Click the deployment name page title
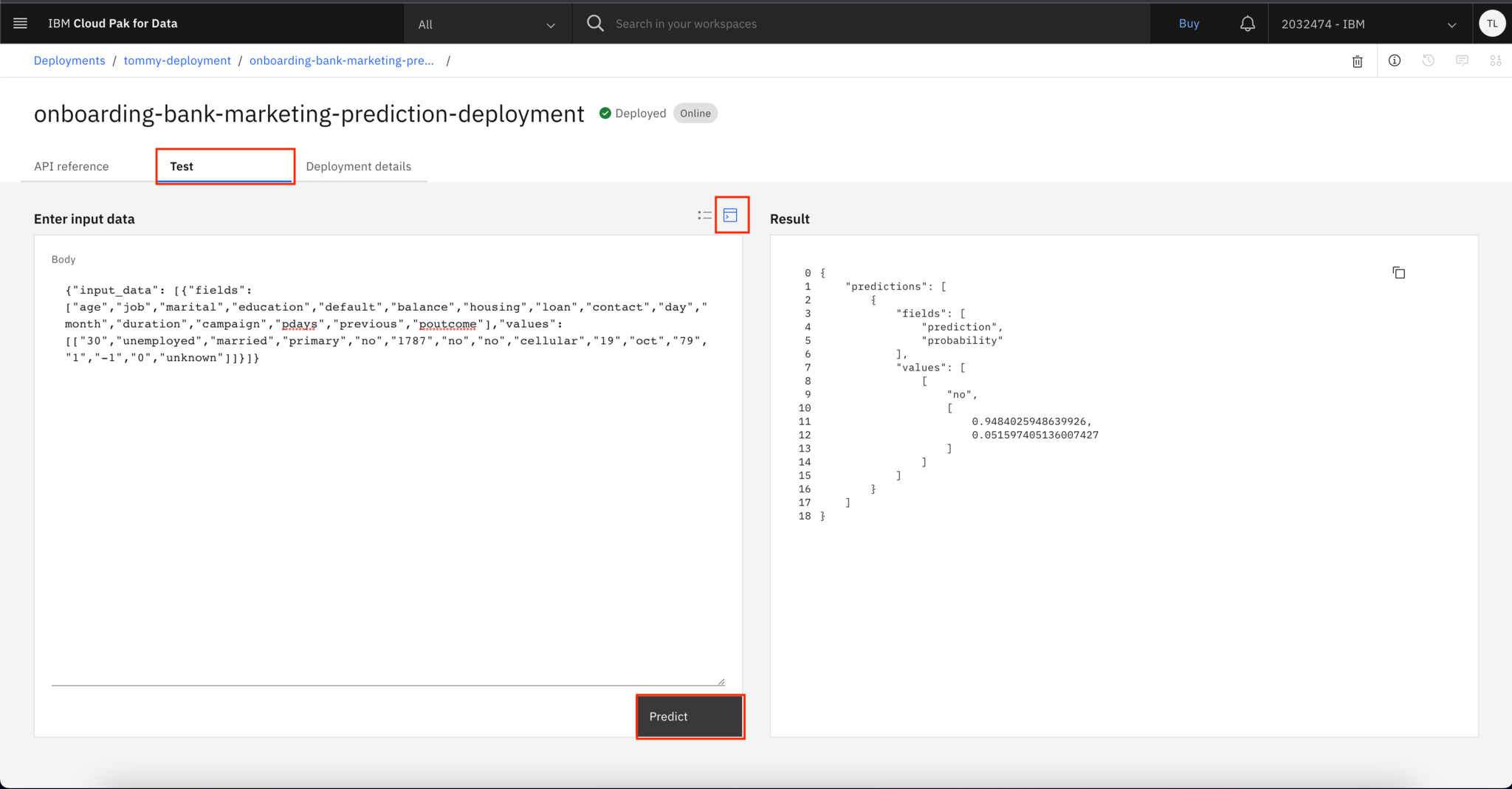Screen dimensions: 1512x789 pyautogui.click(x=309, y=114)
